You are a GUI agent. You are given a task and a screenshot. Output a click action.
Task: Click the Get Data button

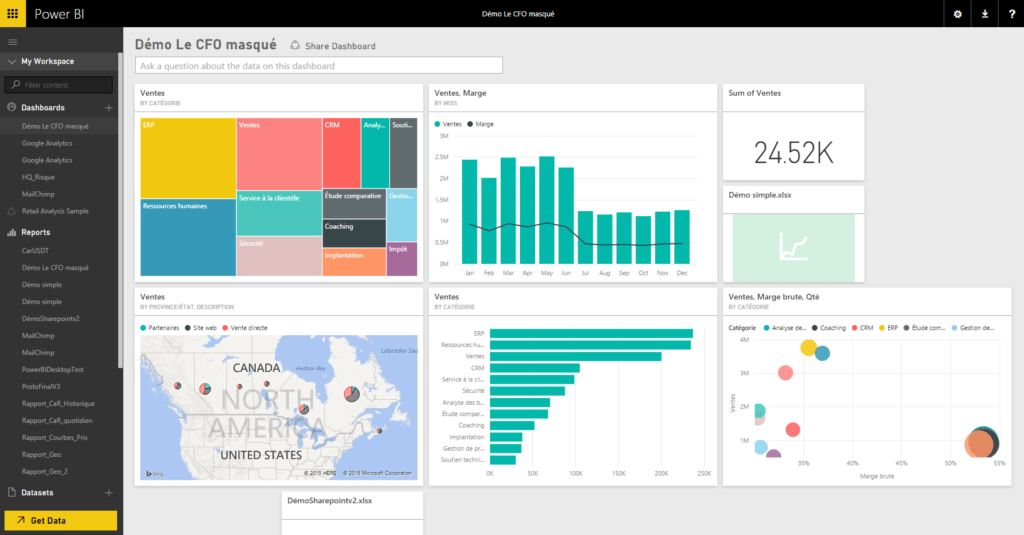pos(61,520)
